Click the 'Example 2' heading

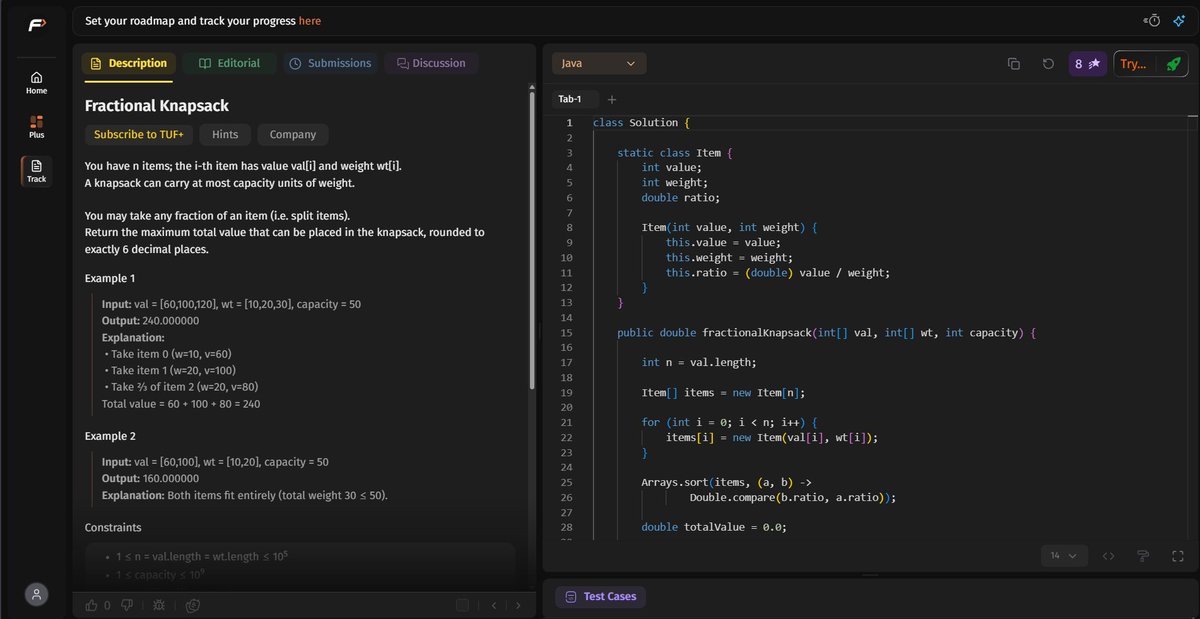tap(110, 436)
